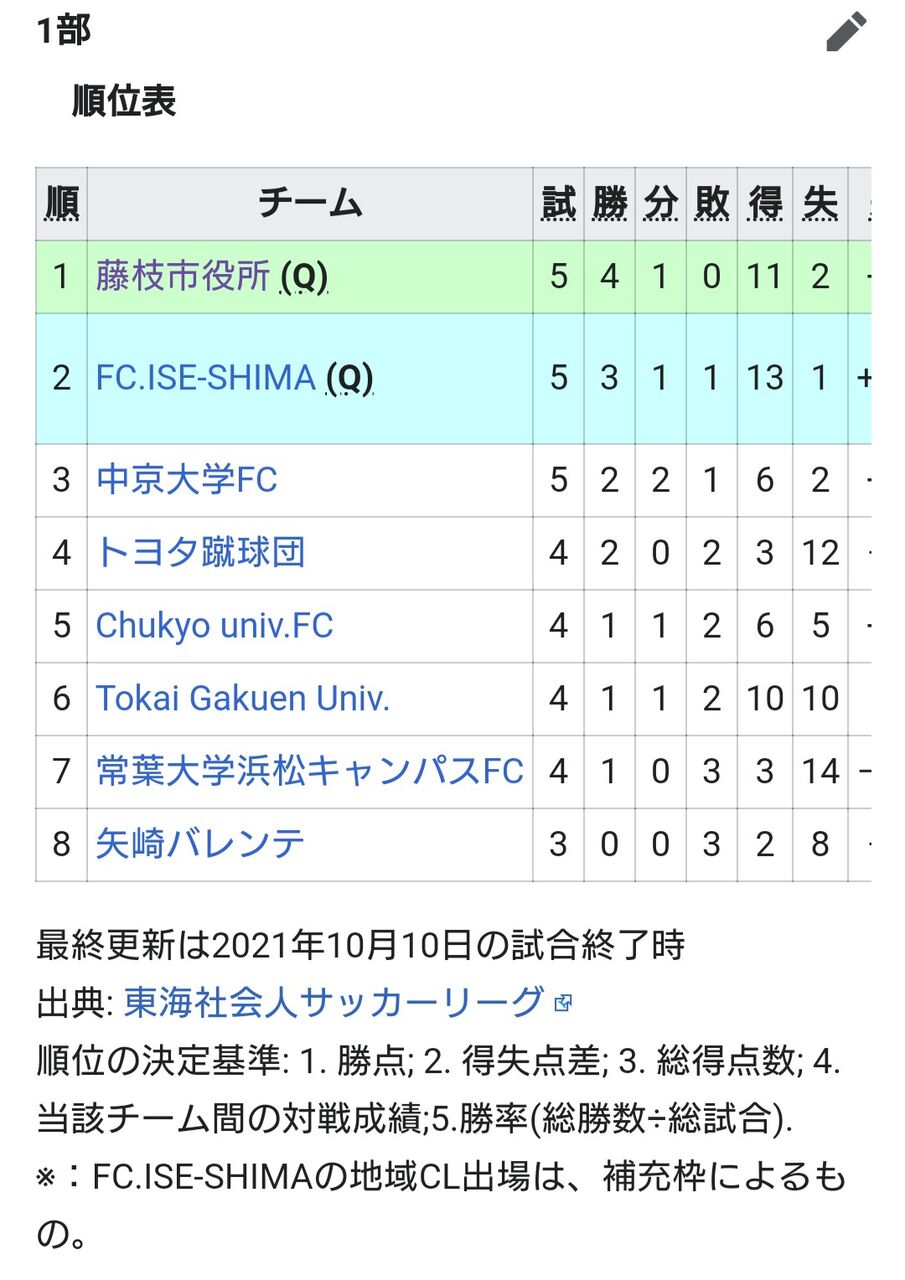Click the 失 column header abbreviation
Screen dimensions: 905x1280
820,204
